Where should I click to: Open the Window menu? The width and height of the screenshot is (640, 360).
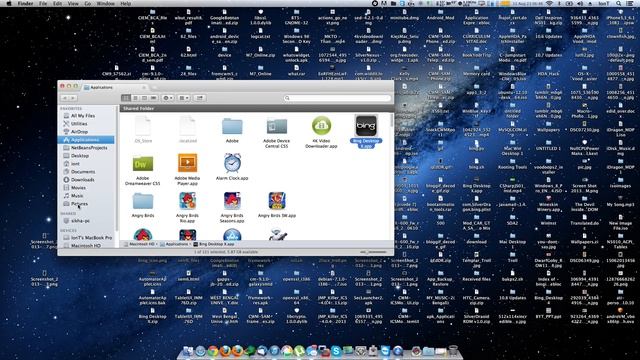105,3
